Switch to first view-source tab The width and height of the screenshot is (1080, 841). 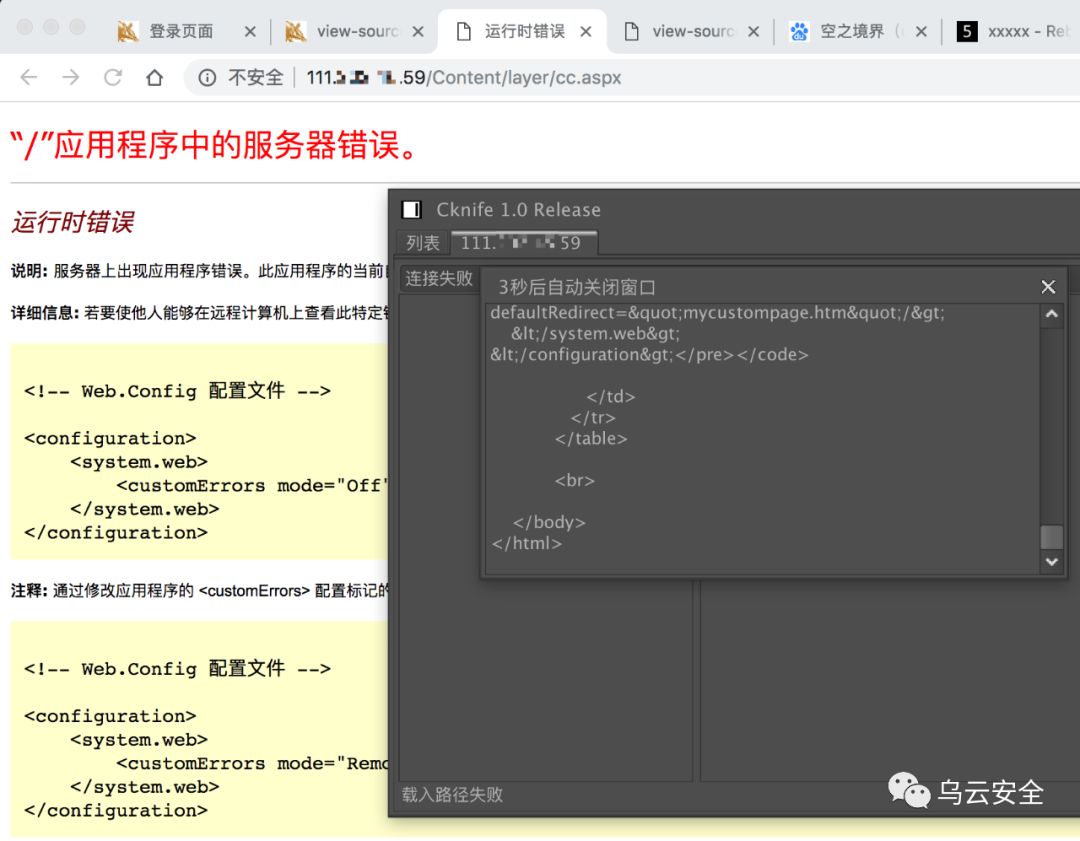click(x=357, y=31)
